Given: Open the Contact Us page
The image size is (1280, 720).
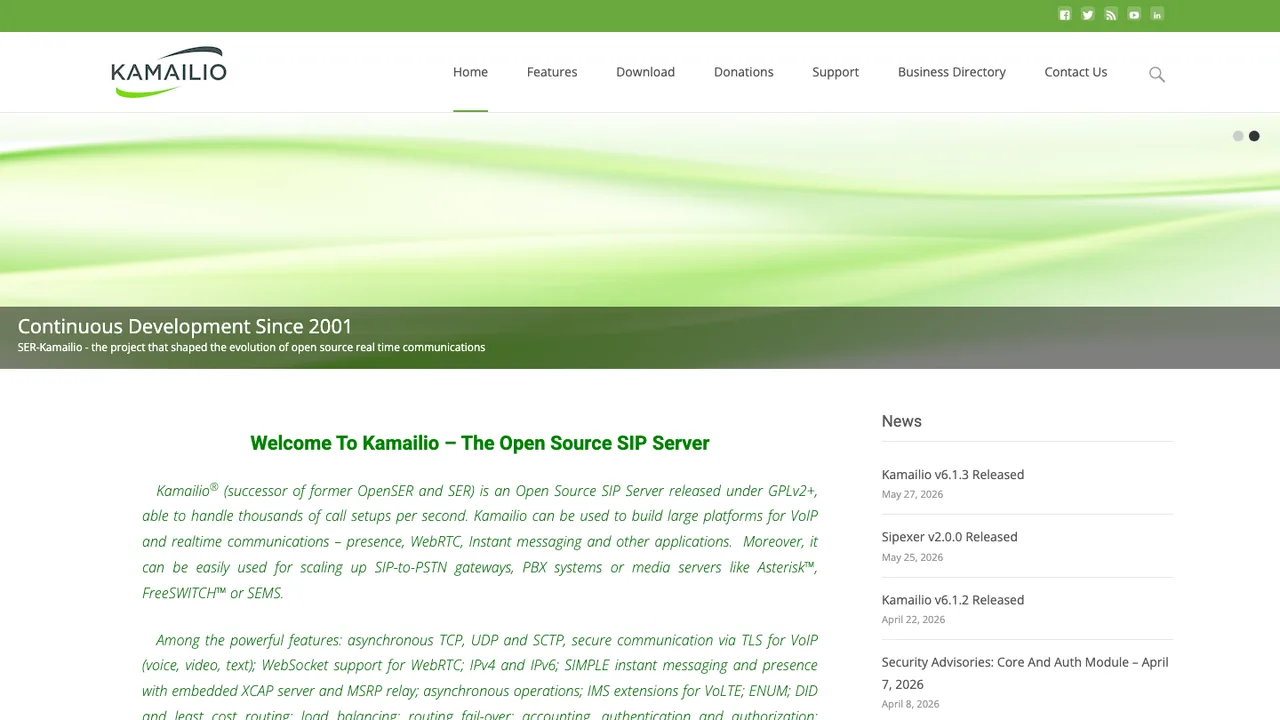Looking at the screenshot, I should (x=1076, y=72).
